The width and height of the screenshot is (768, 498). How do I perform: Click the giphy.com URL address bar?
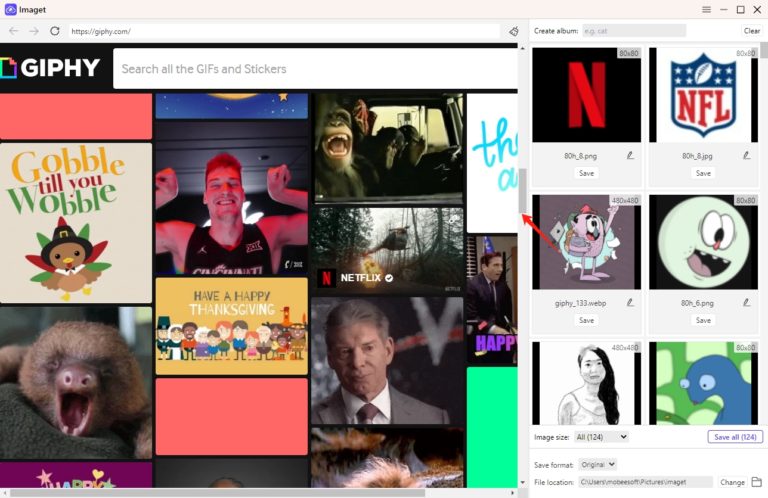click(x=284, y=31)
